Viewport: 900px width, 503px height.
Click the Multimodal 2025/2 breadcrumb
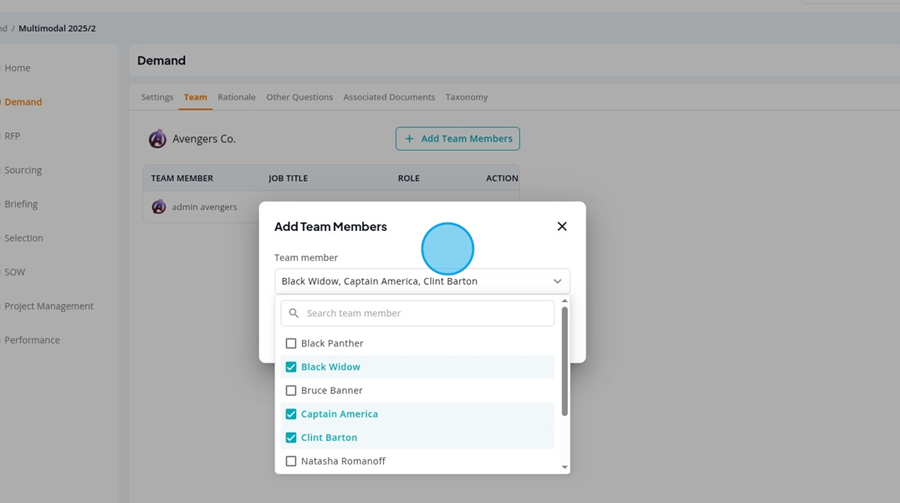[x=57, y=28]
